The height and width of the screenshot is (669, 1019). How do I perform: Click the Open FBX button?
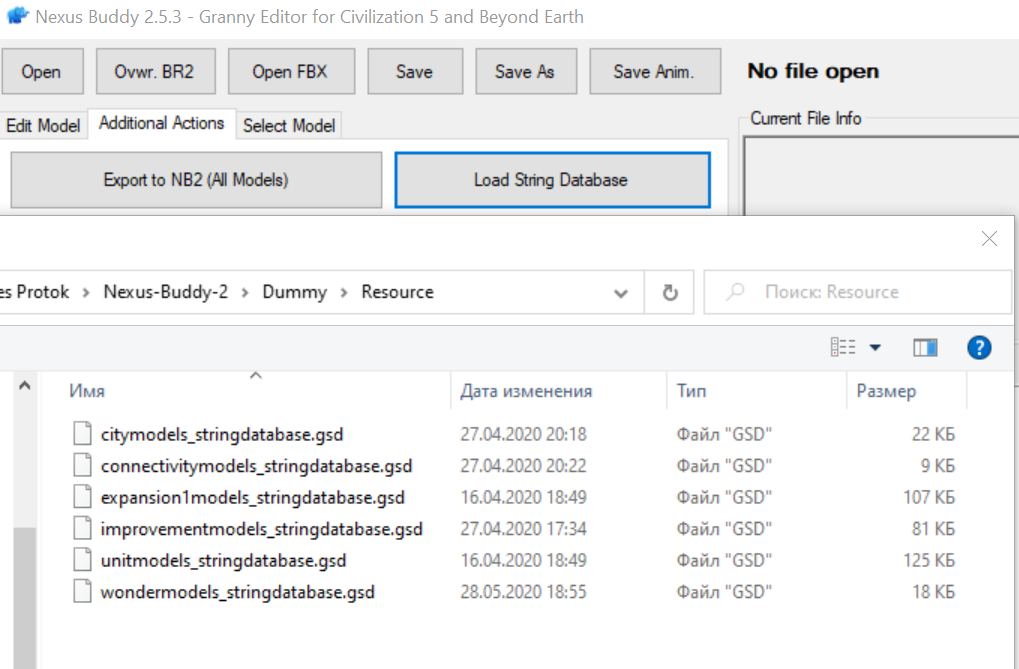[x=291, y=72]
